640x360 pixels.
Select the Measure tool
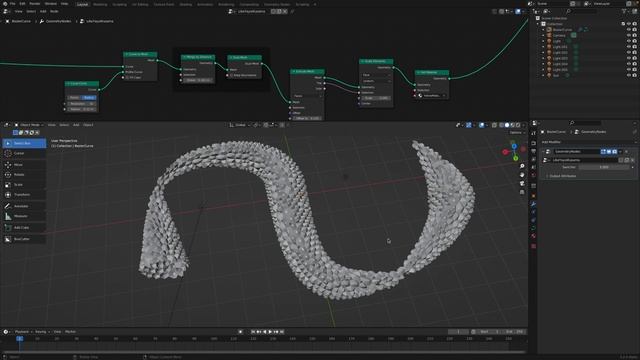point(24,216)
